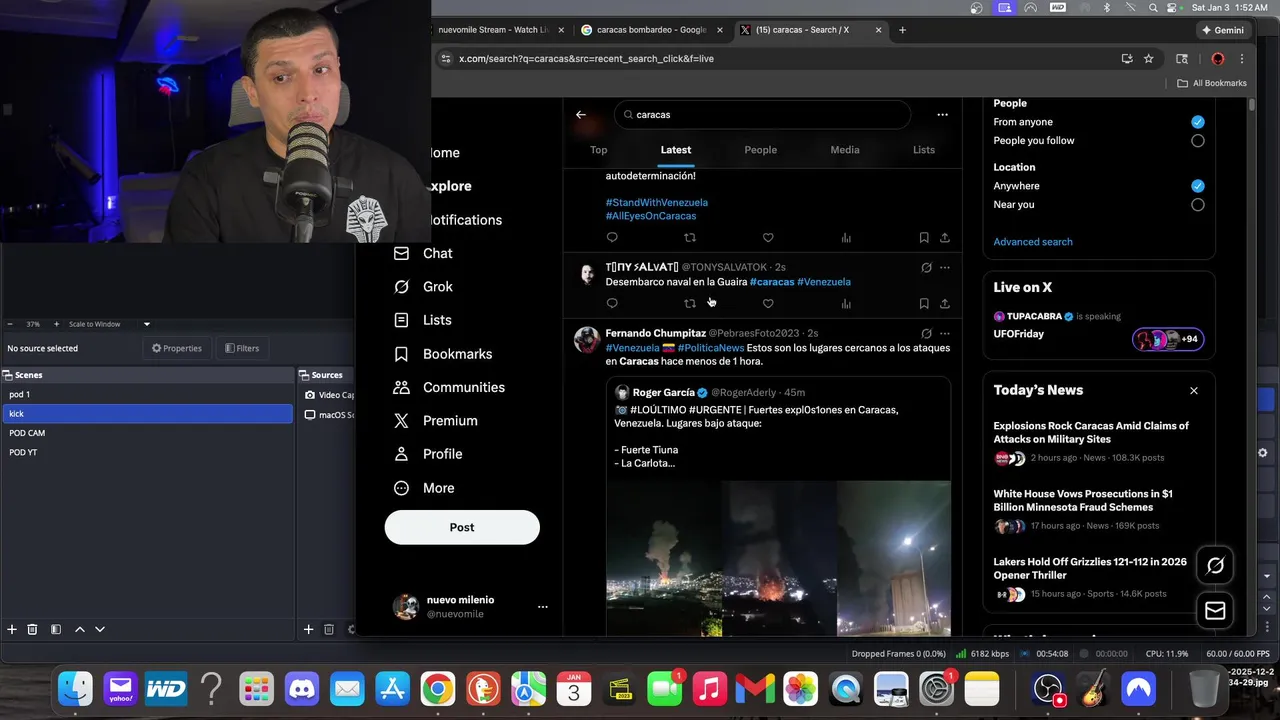The height and width of the screenshot is (720, 1280).
Task: Open account menu next to nuevo milenio
Action: 542,607
